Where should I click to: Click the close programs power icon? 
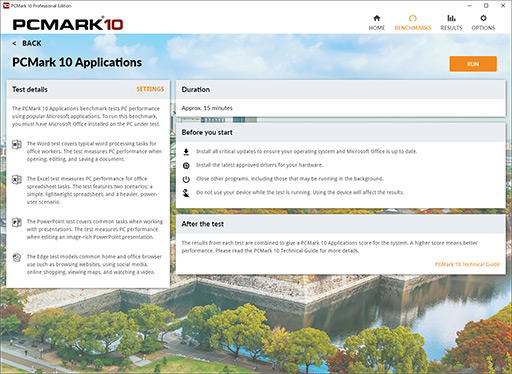(186, 179)
